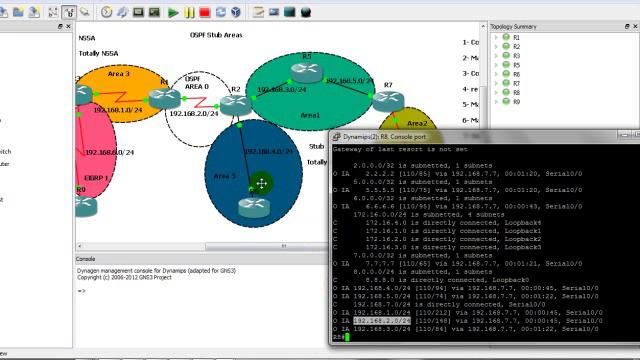Expand R3 in Topology Summary
The height and width of the screenshot is (360, 640).
[x=496, y=56]
